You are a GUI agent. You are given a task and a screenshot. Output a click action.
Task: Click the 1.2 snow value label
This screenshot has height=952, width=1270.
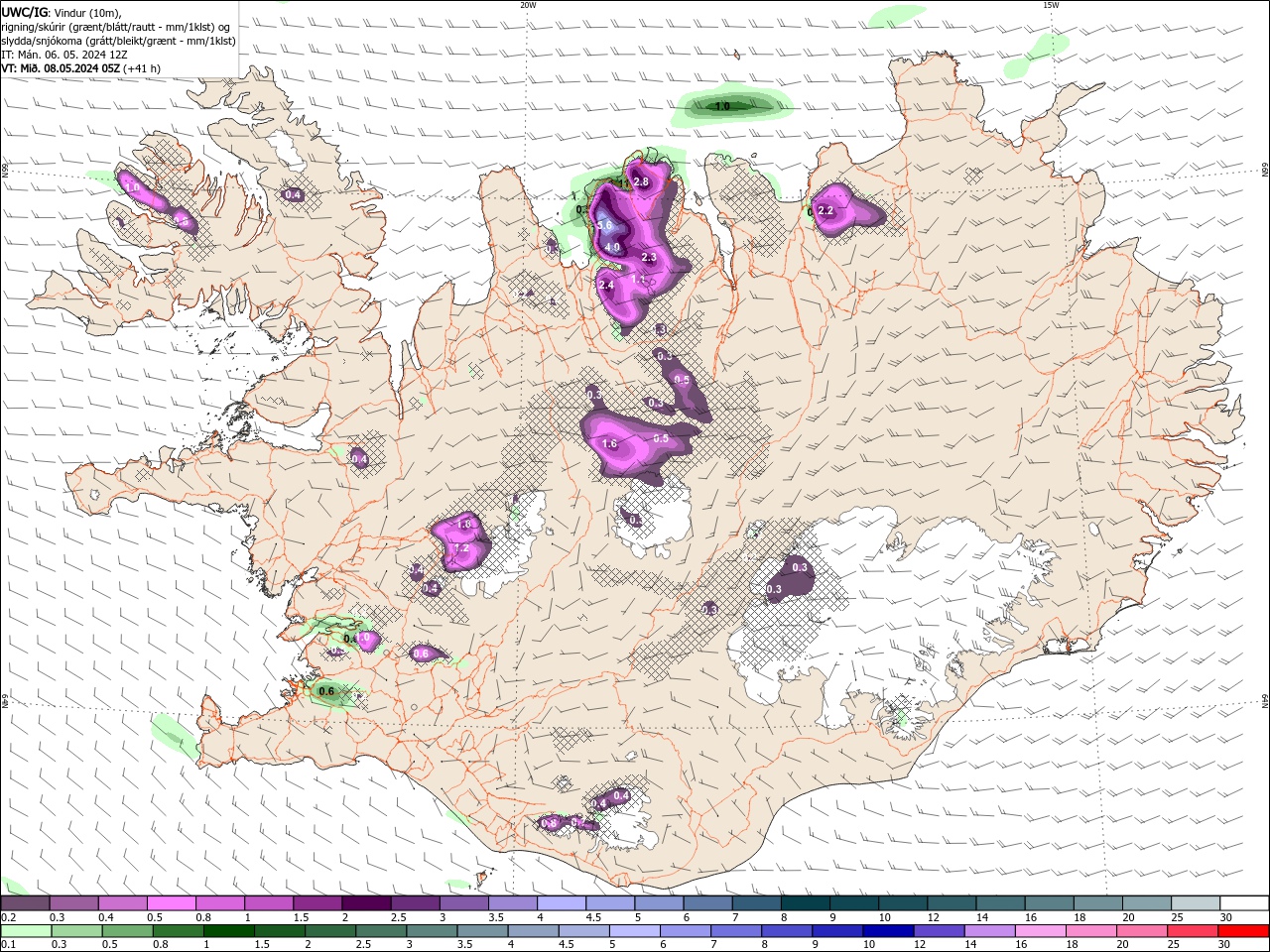[x=461, y=547]
